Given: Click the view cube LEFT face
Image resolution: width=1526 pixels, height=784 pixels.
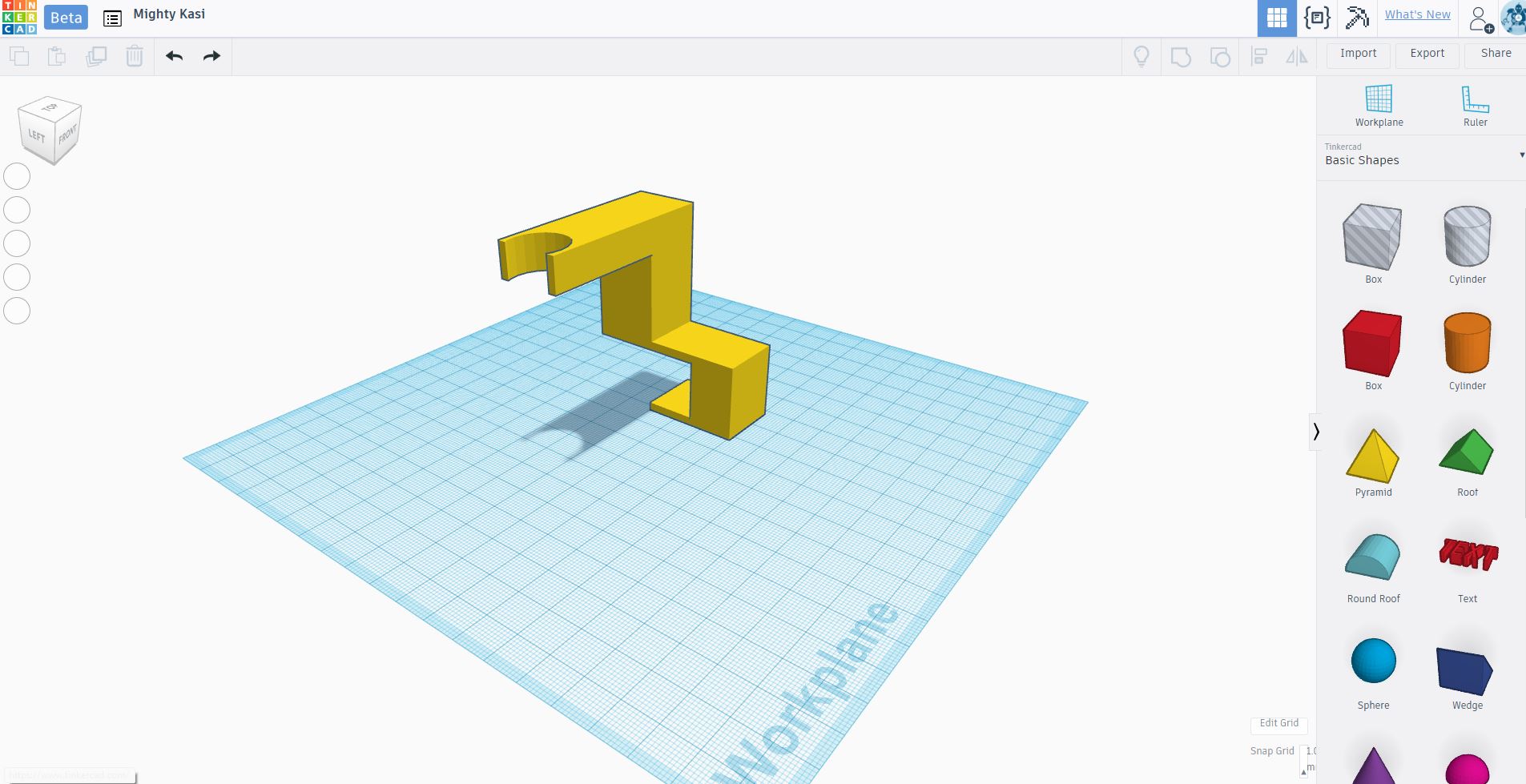Looking at the screenshot, I should (x=37, y=136).
